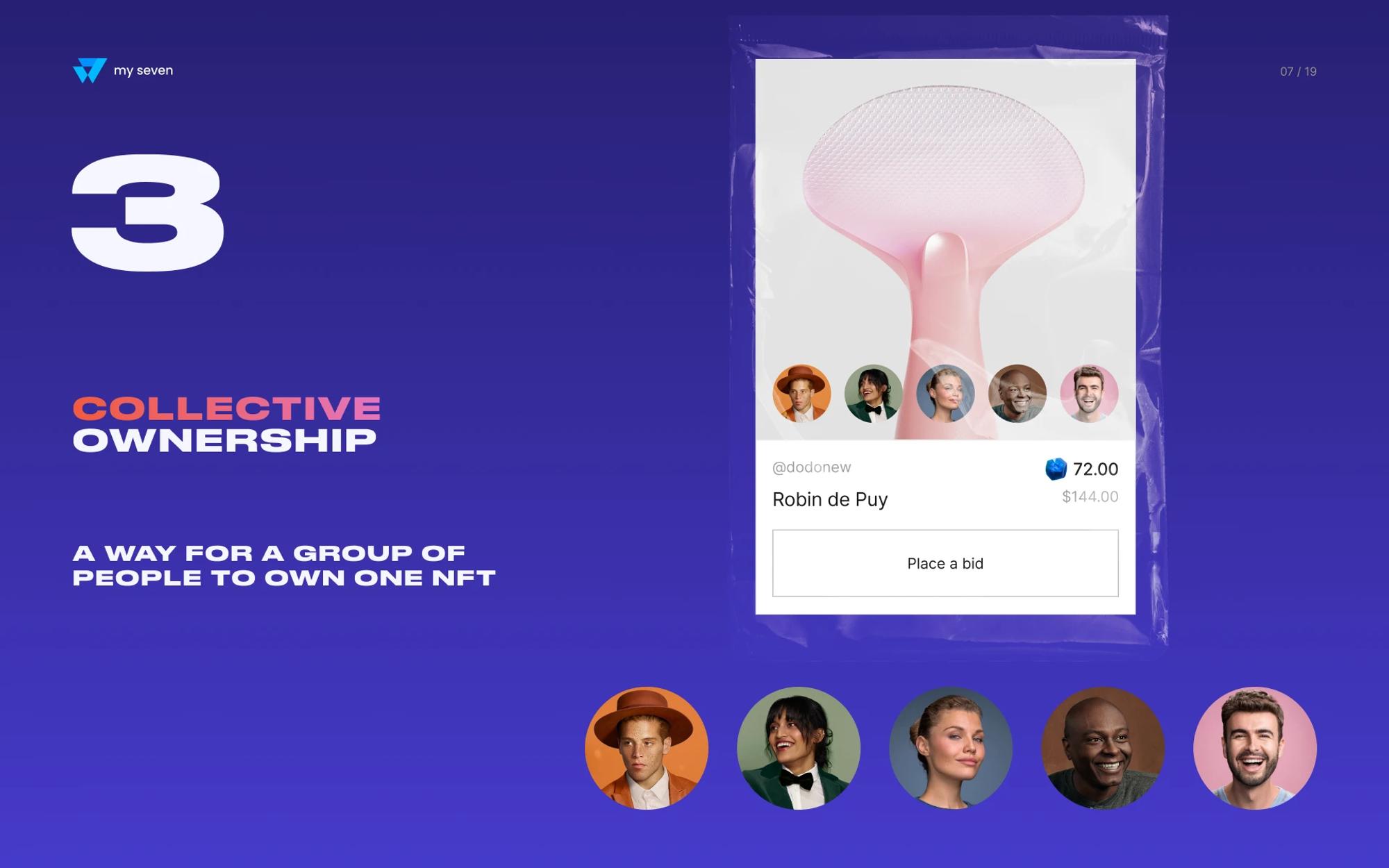Select large avatar of bearded man on pink
This screenshot has width=1389, height=868.
1255,748
